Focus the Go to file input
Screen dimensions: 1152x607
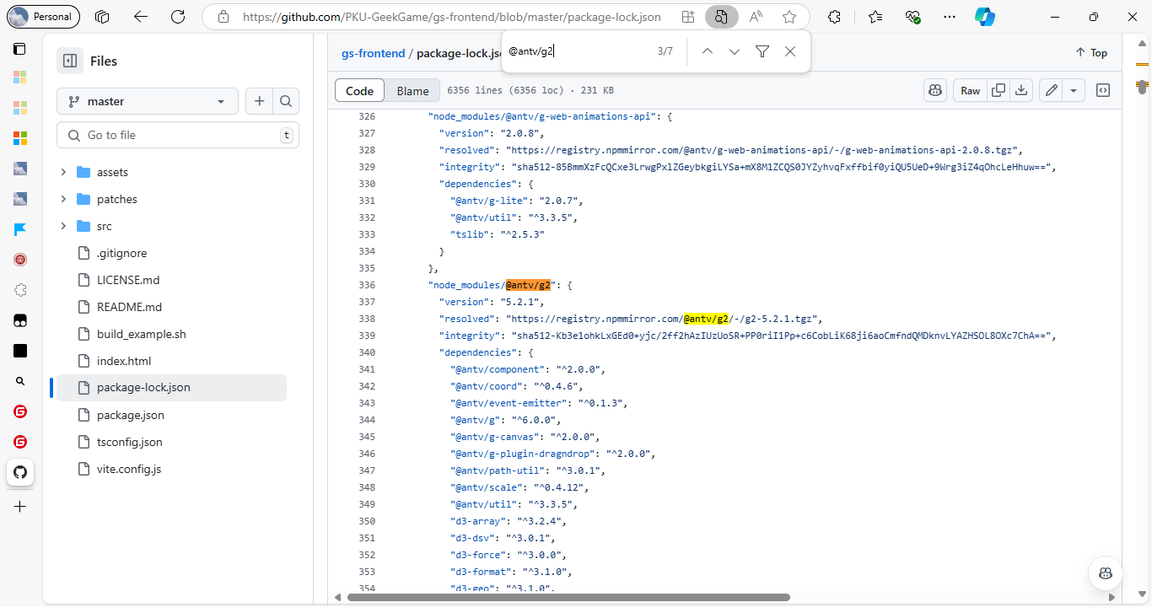(177, 135)
